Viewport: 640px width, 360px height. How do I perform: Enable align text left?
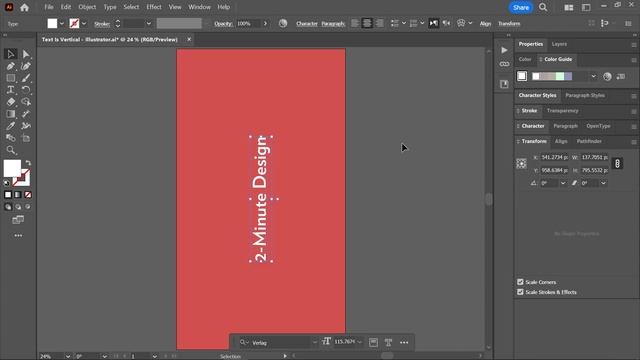[x=355, y=24]
